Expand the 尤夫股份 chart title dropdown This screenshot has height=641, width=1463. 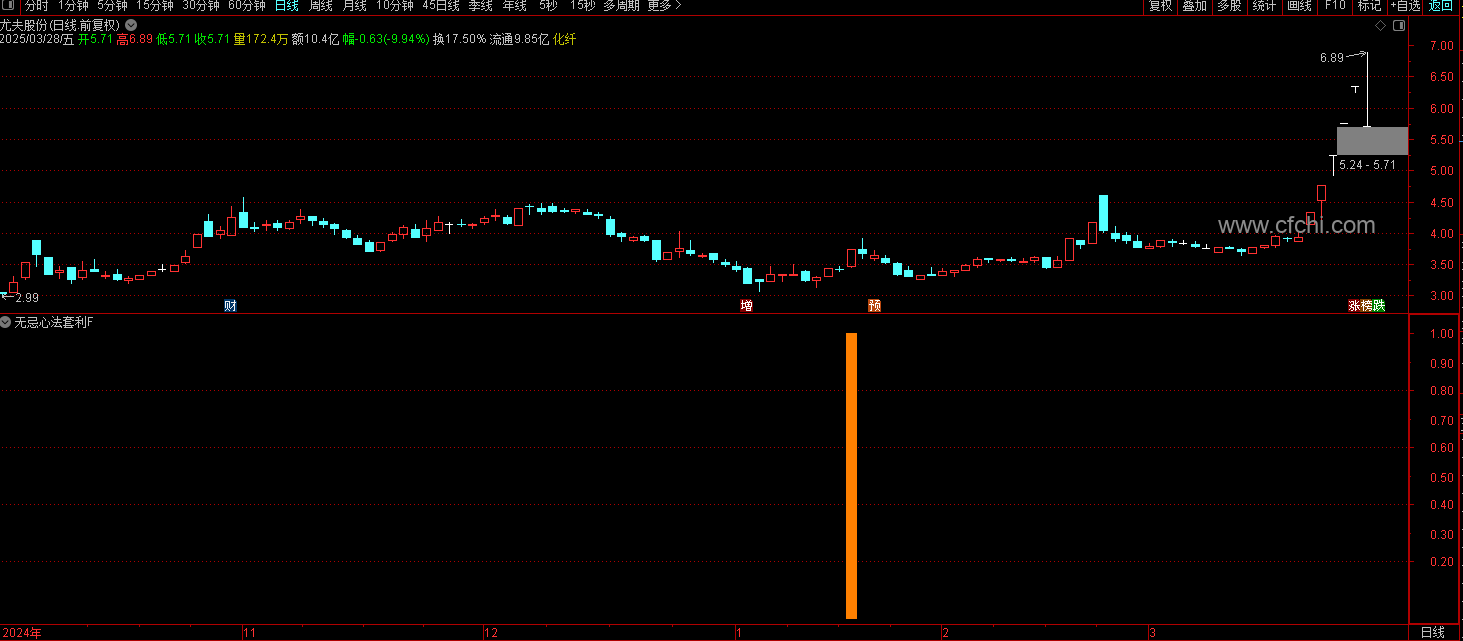[131, 24]
